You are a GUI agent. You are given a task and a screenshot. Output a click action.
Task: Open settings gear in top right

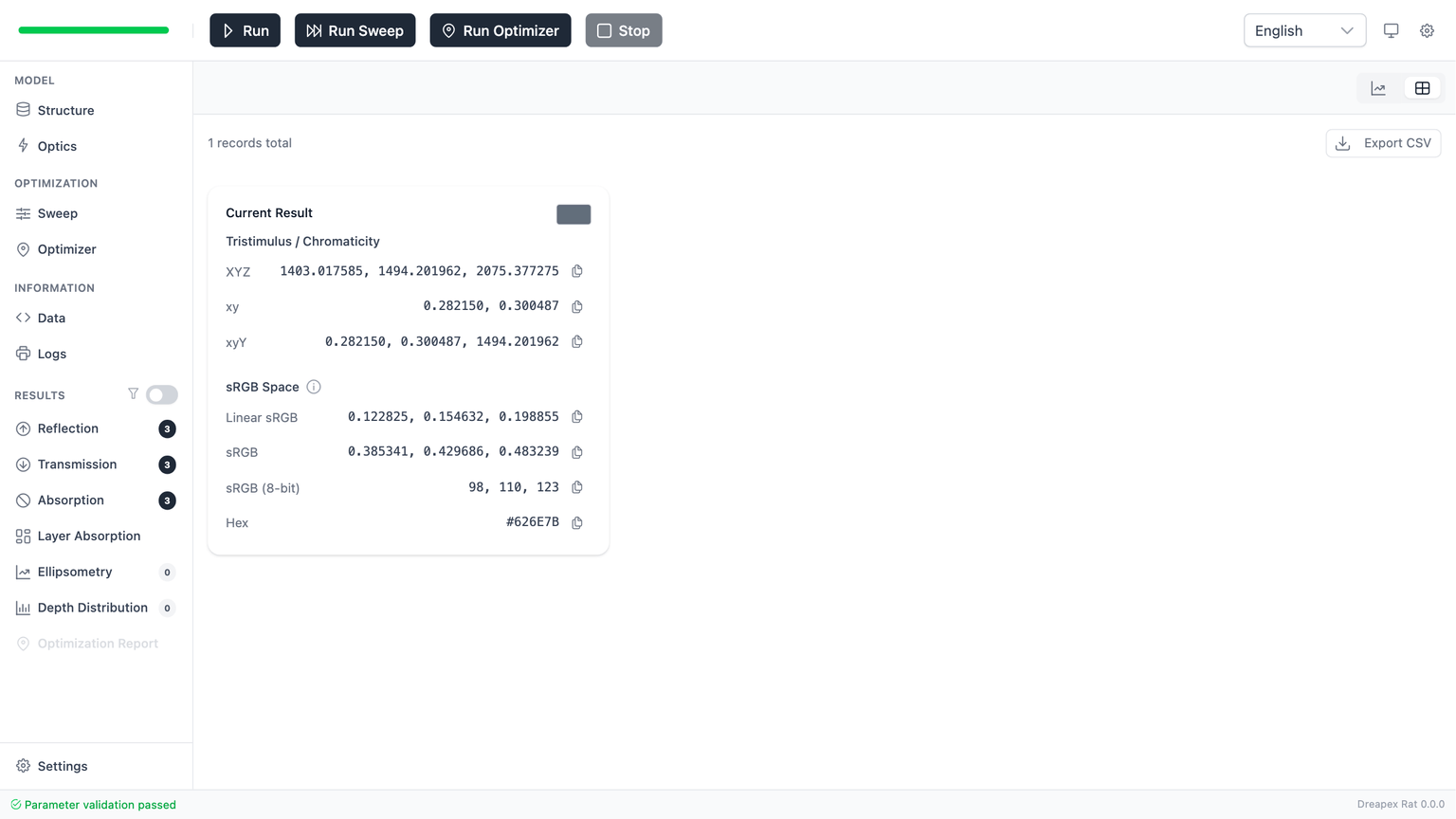tap(1427, 30)
